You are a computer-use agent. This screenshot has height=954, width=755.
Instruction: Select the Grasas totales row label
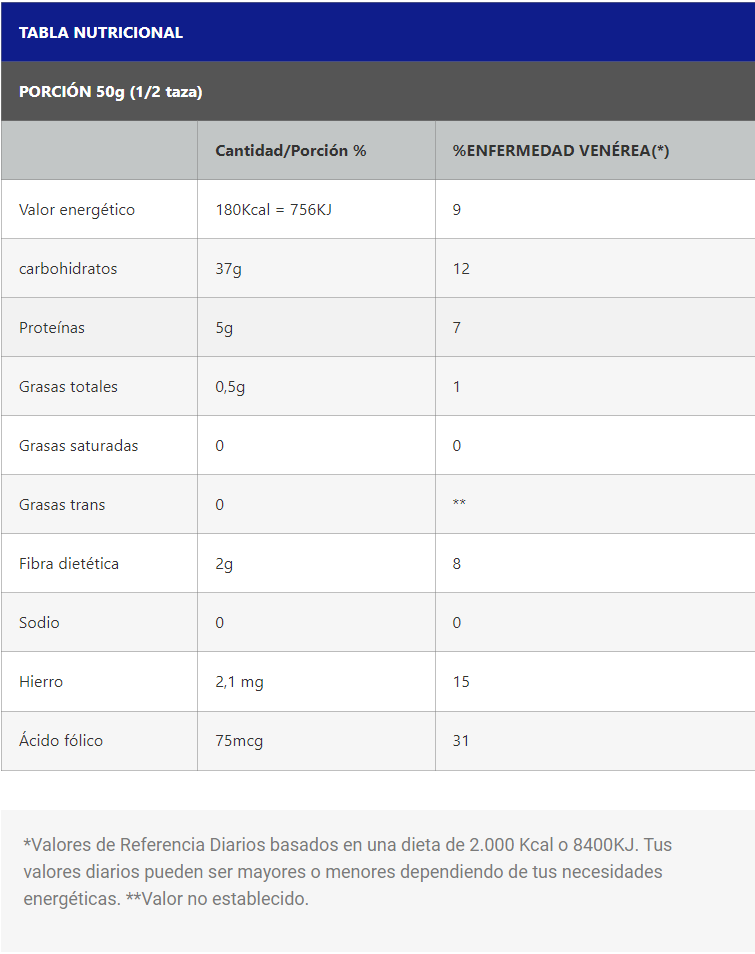coord(68,386)
